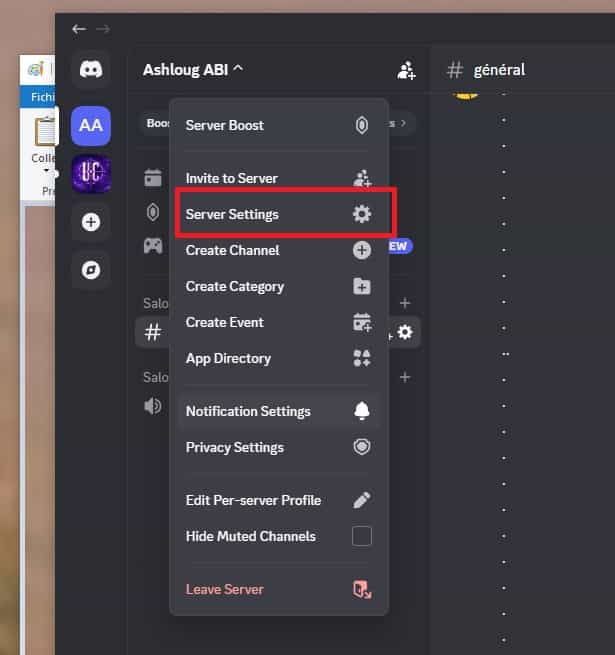Open the purple UC server icon

91,173
